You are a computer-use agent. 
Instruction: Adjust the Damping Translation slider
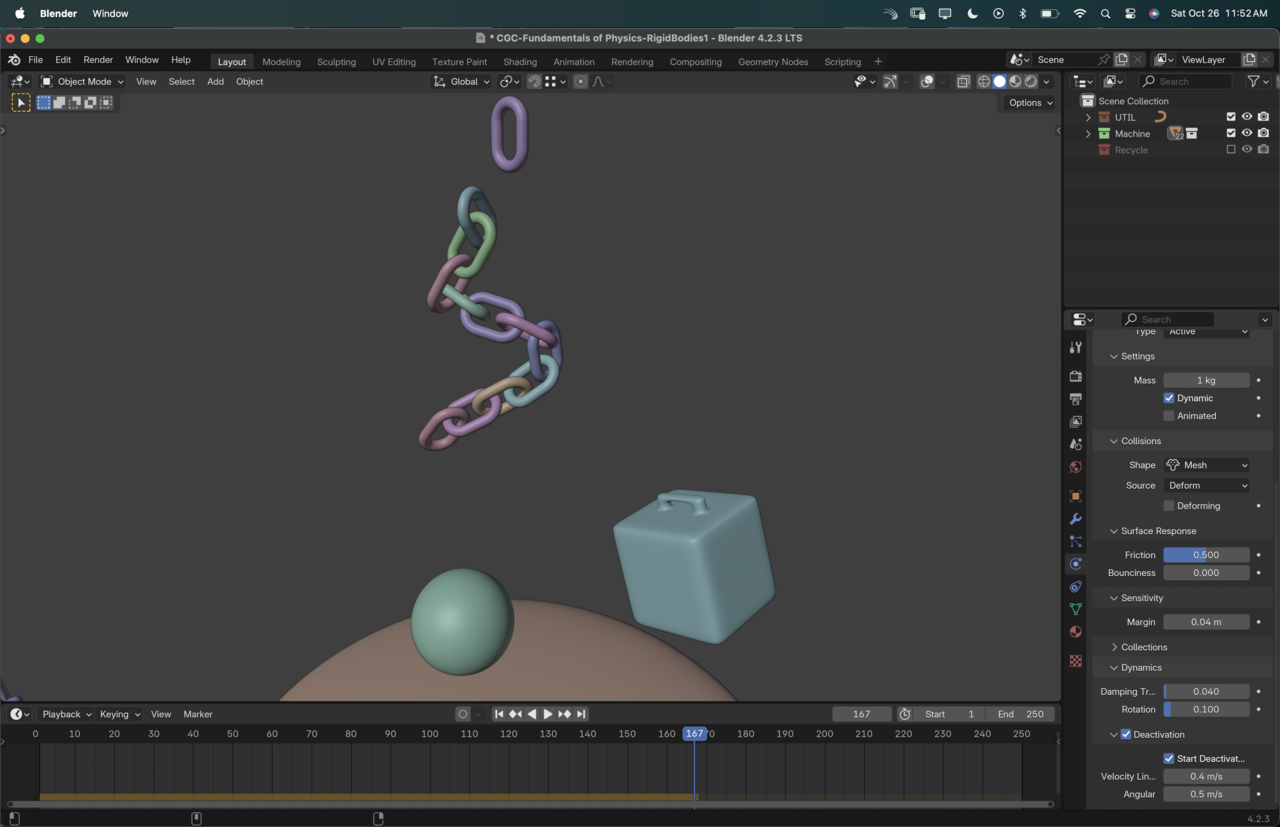click(x=1206, y=691)
